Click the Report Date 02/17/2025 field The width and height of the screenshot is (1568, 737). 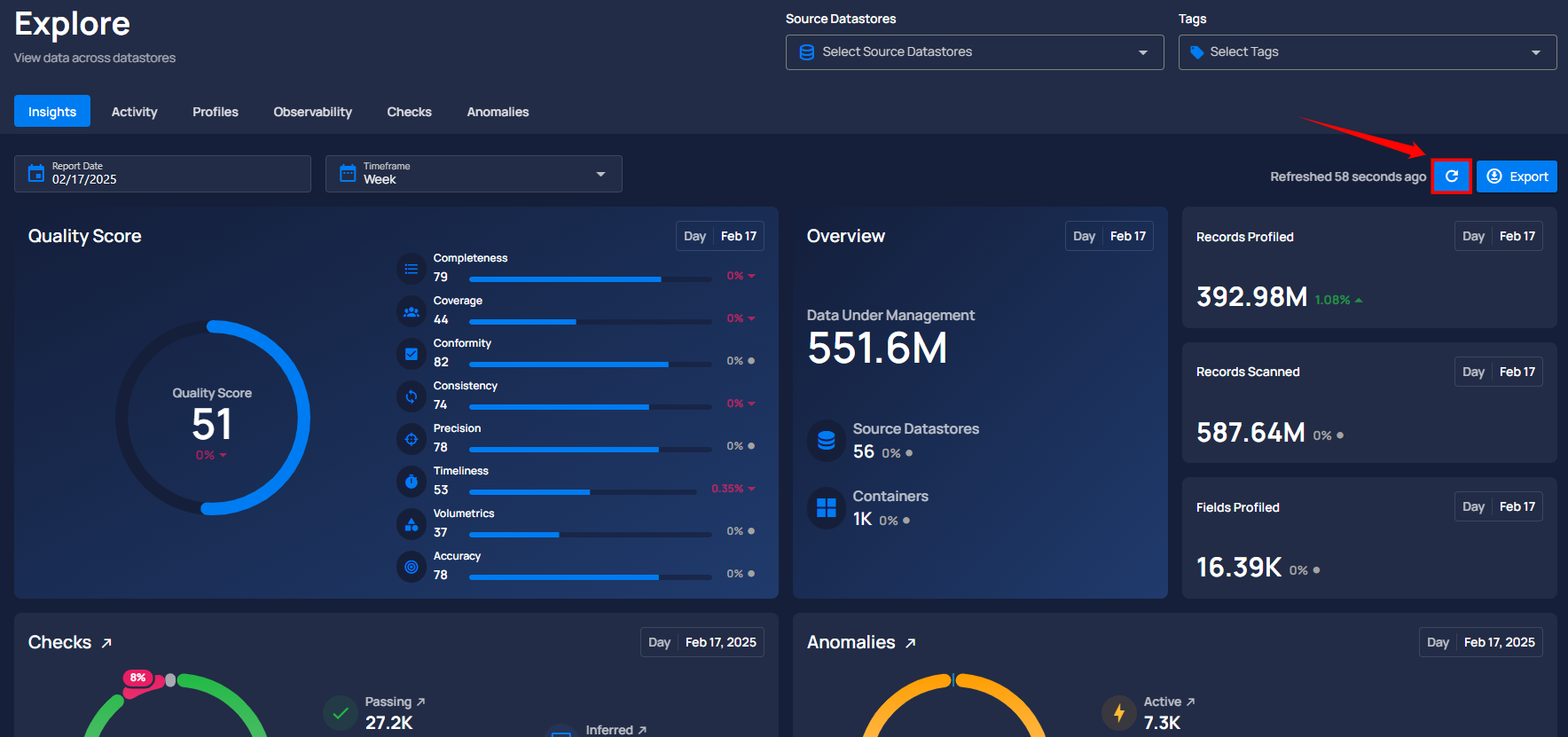(x=162, y=174)
